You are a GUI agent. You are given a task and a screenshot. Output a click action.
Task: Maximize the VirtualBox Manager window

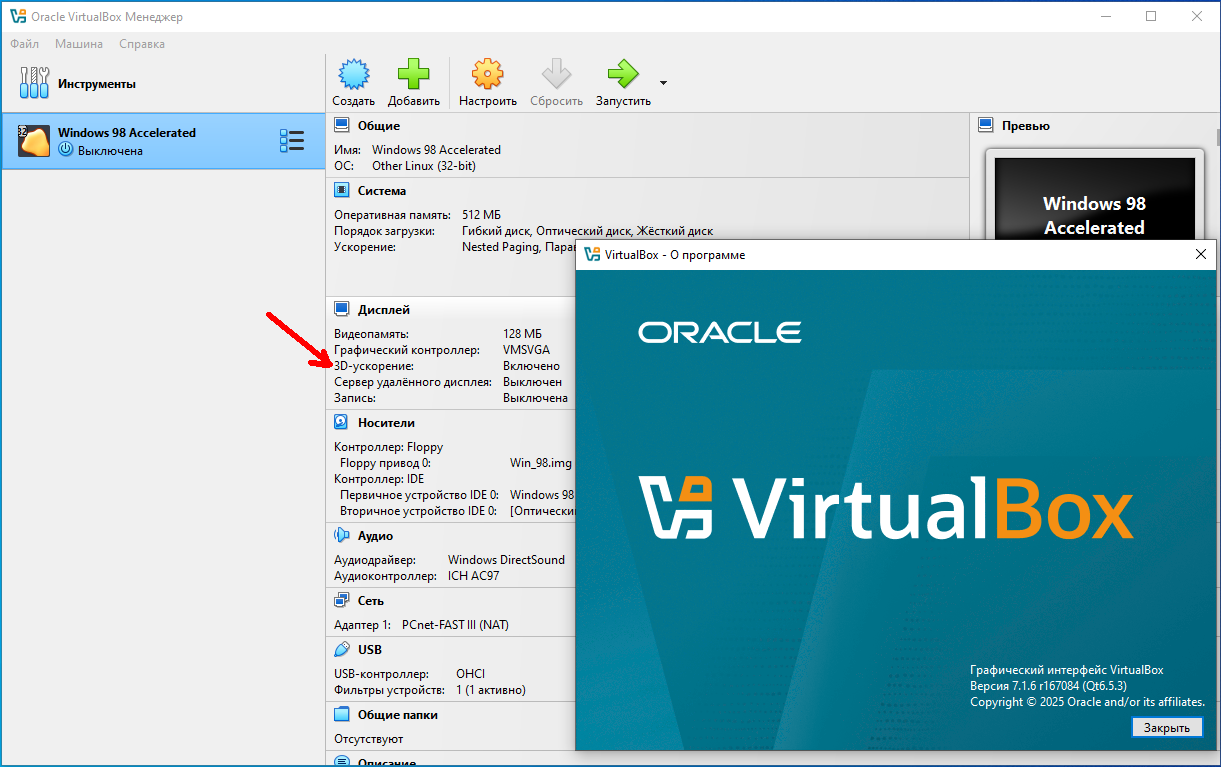click(1151, 16)
